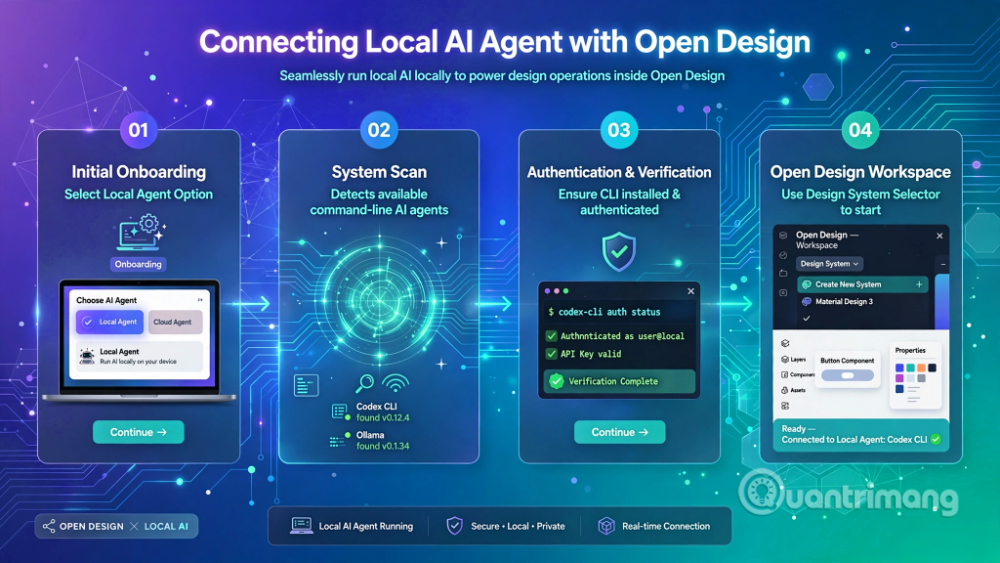Pick the orange swatch in Properties
The image size is (1000, 563).
tap(921, 368)
